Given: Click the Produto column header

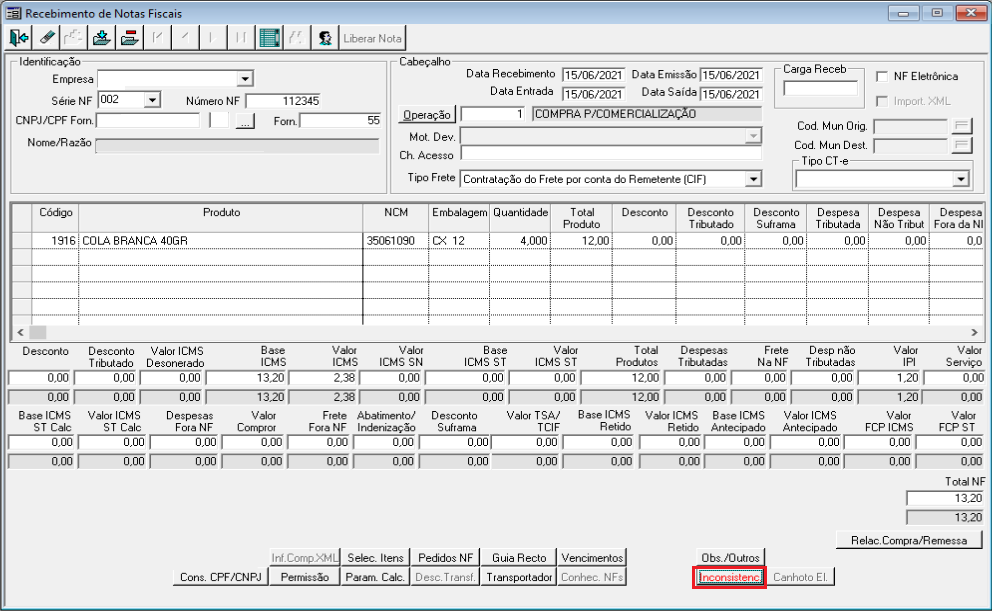Looking at the screenshot, I should pyautogui.click(x=221, y=218).
